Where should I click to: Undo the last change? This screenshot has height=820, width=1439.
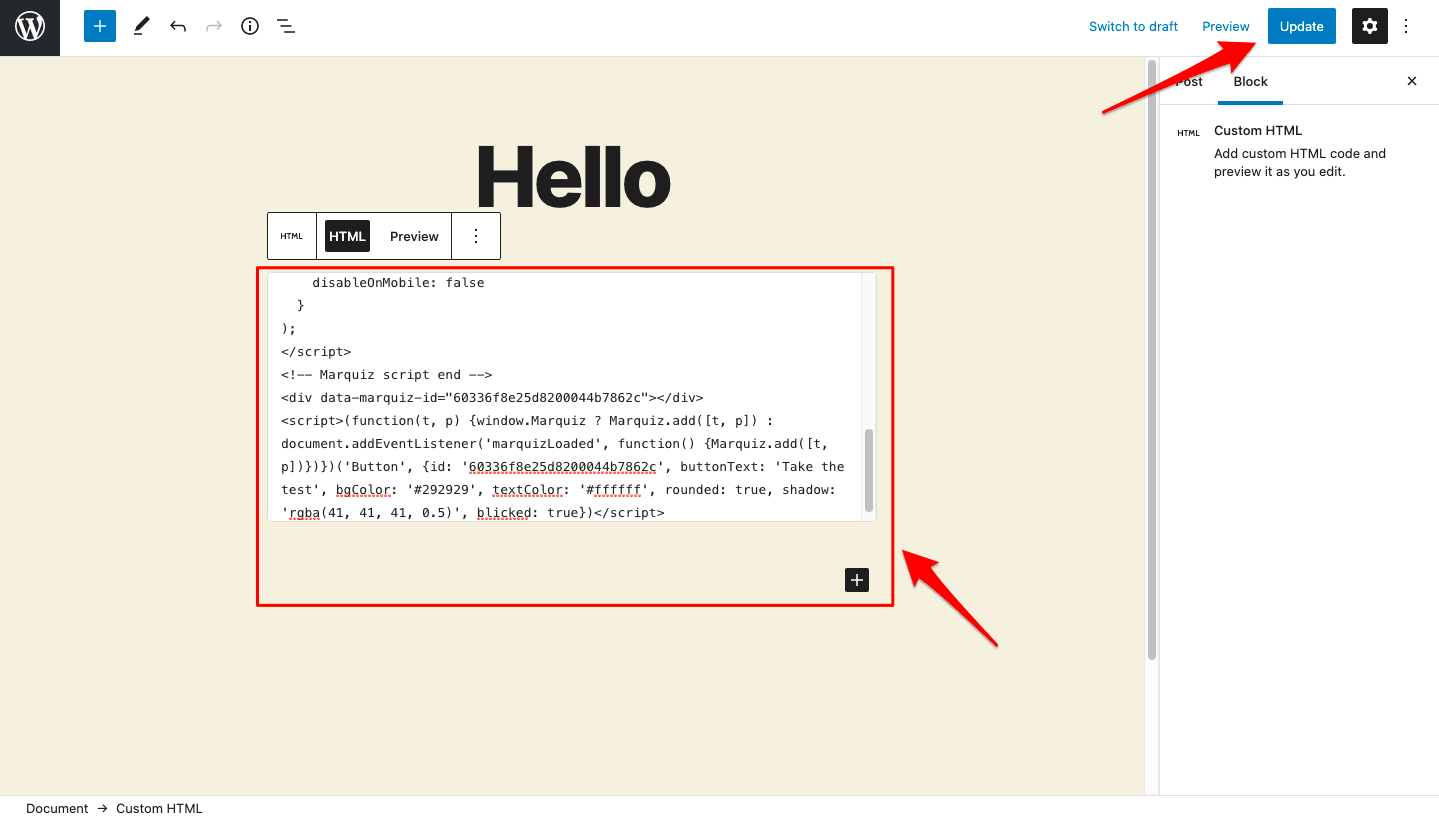click(178, 26)
